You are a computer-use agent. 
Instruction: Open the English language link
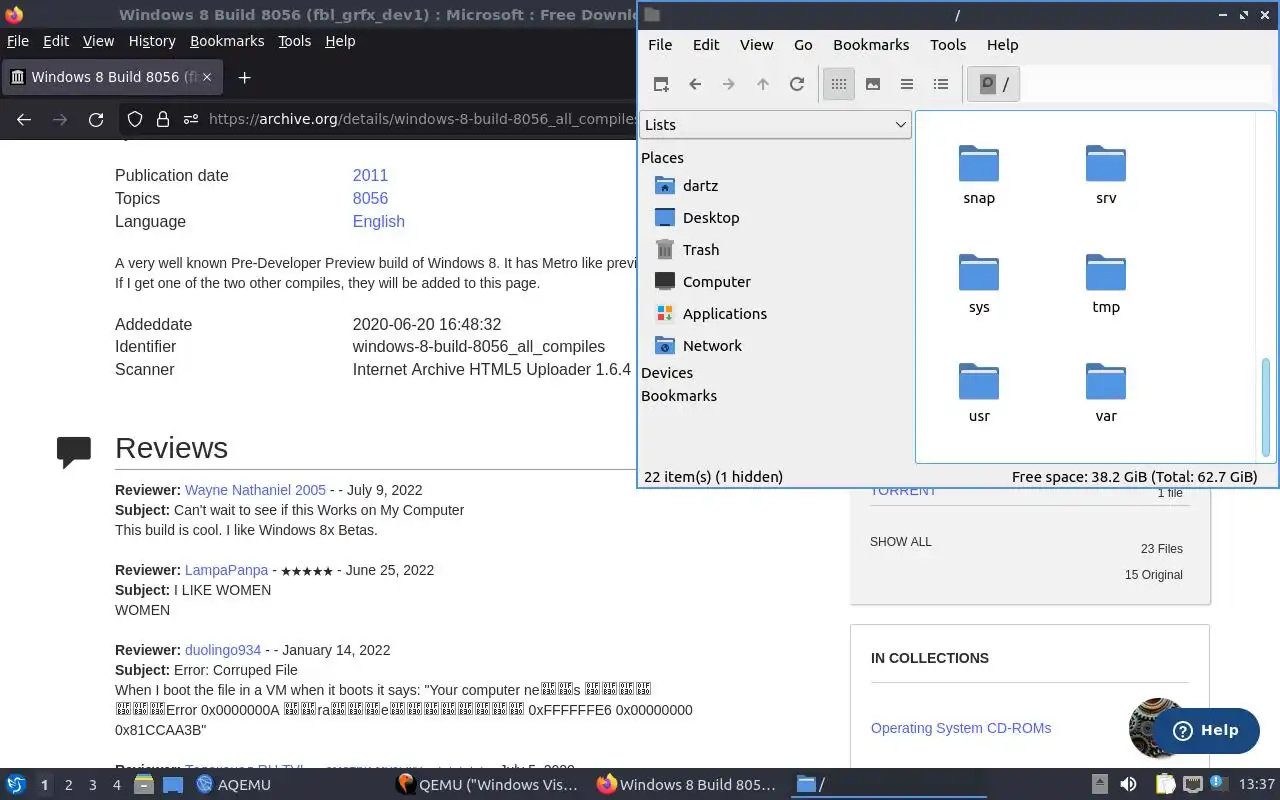pos(378,221)
